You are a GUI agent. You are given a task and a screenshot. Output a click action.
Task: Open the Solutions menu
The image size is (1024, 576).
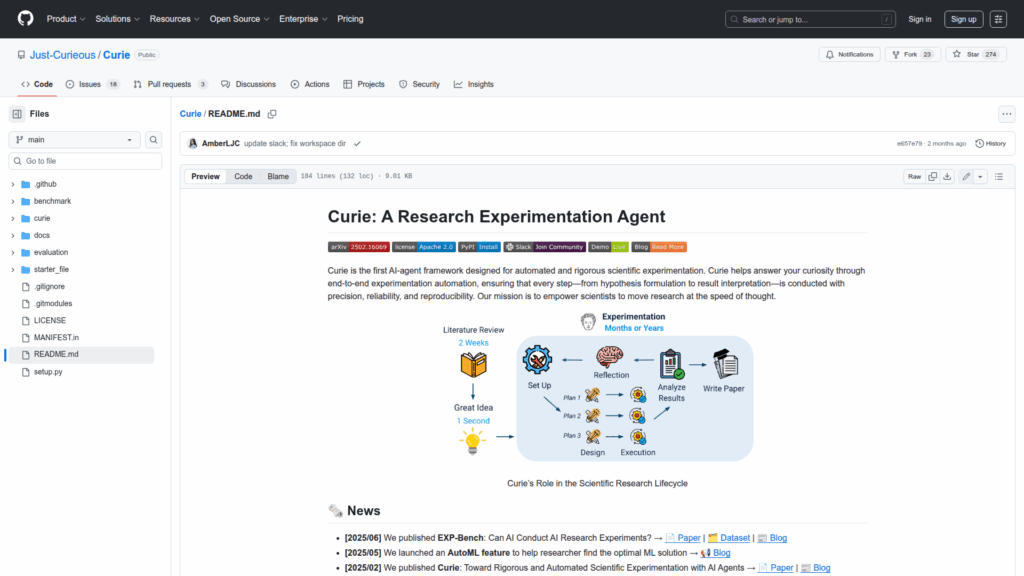118,19
